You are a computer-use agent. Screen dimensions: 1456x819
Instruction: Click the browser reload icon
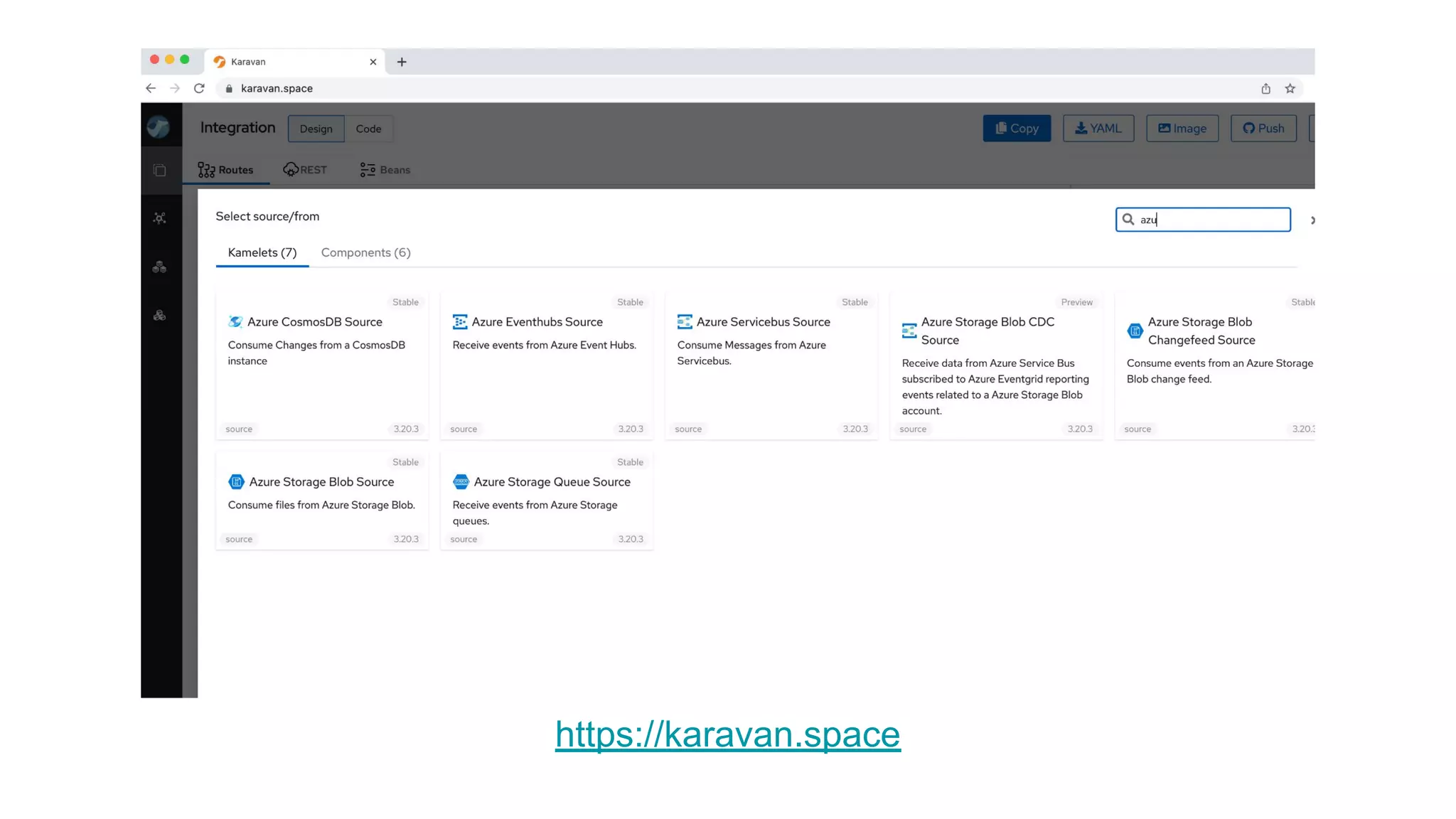point(199,88)
